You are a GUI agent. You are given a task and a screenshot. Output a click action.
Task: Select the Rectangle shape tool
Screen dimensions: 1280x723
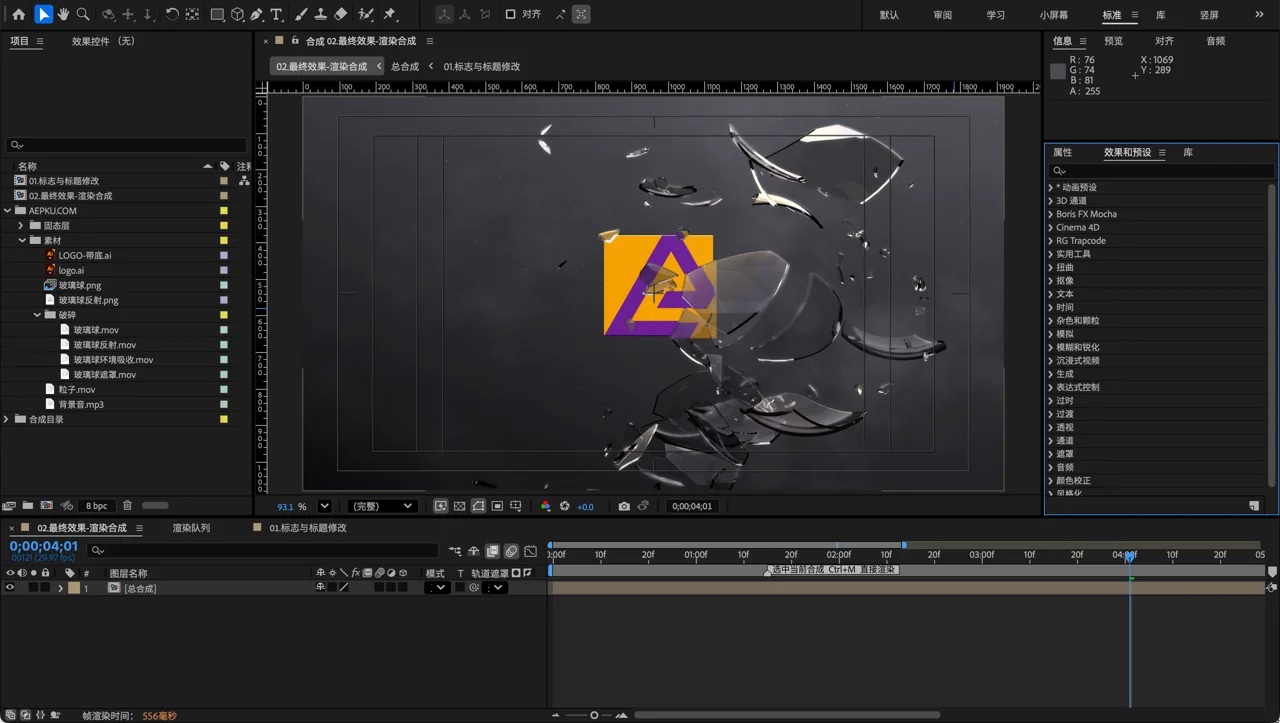click(x=217, y=14)
